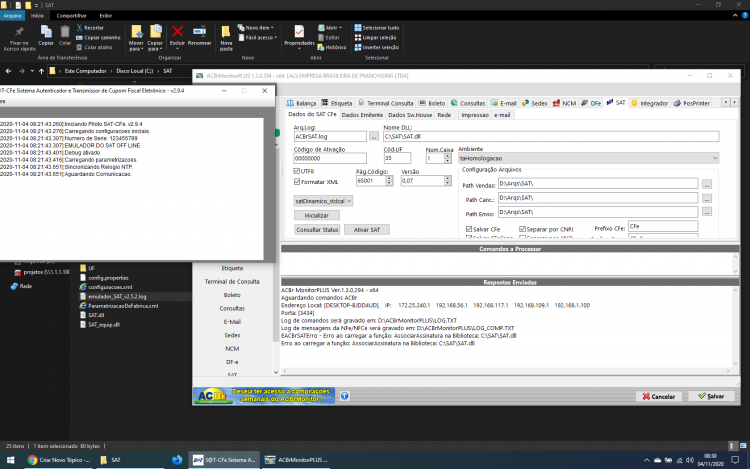Browse Arq.Log with the ... button
Screen dimensions: 750x469
click(374, 137)
